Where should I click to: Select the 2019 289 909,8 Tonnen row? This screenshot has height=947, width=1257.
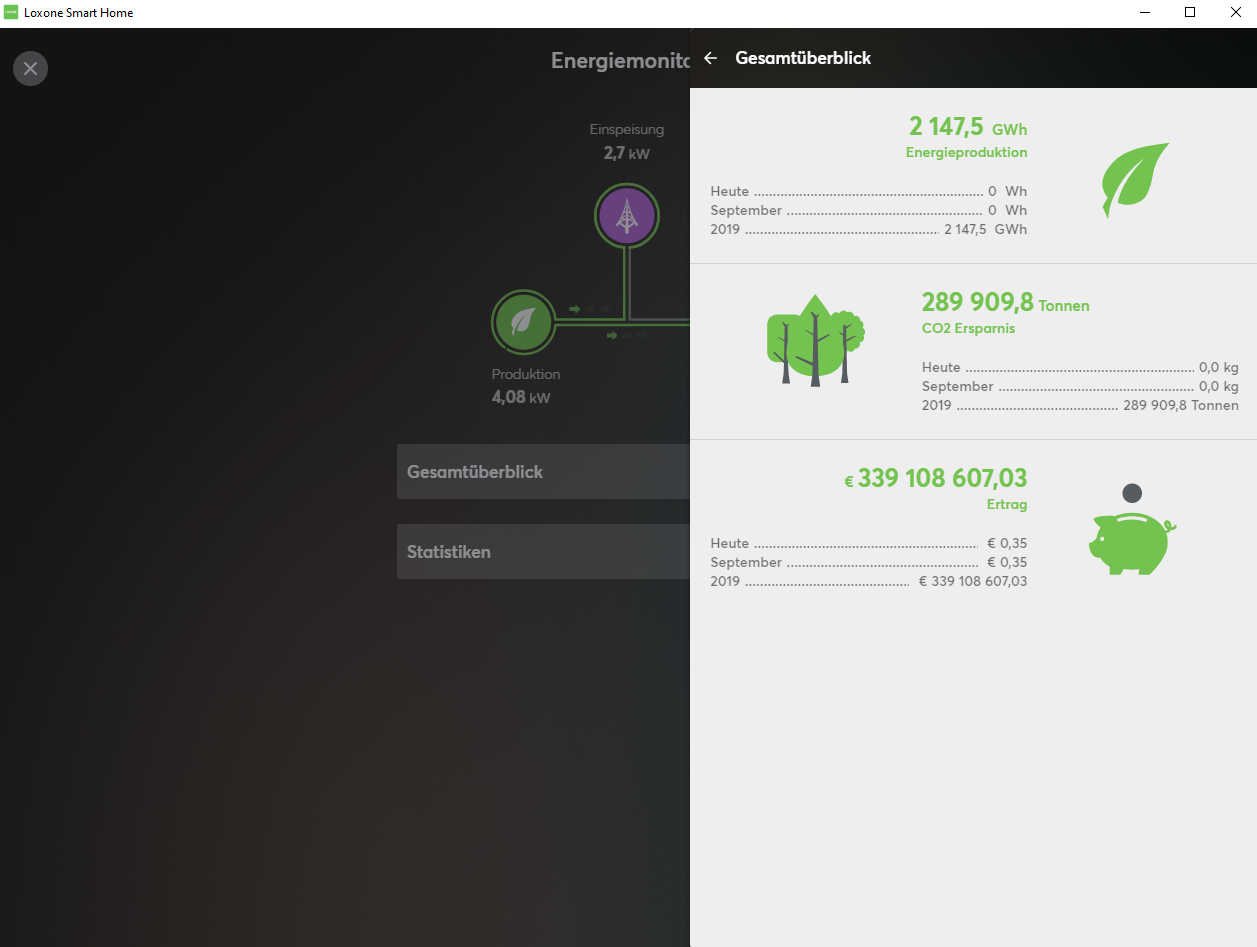(1080, 405)
